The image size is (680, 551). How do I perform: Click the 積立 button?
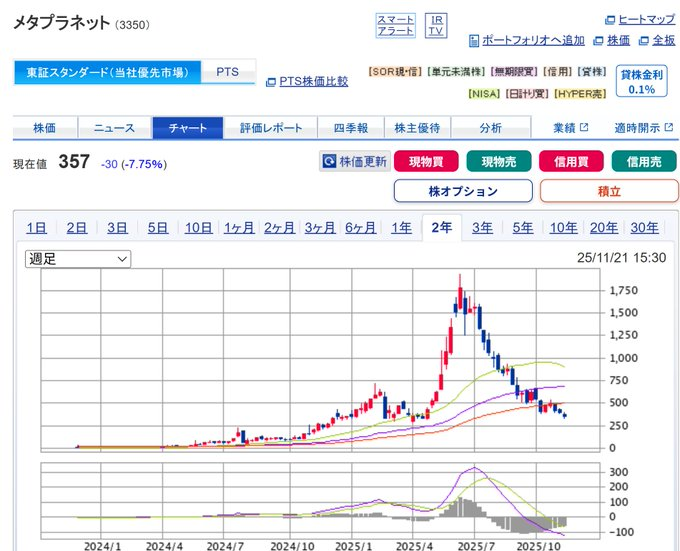tap(609, 191)
